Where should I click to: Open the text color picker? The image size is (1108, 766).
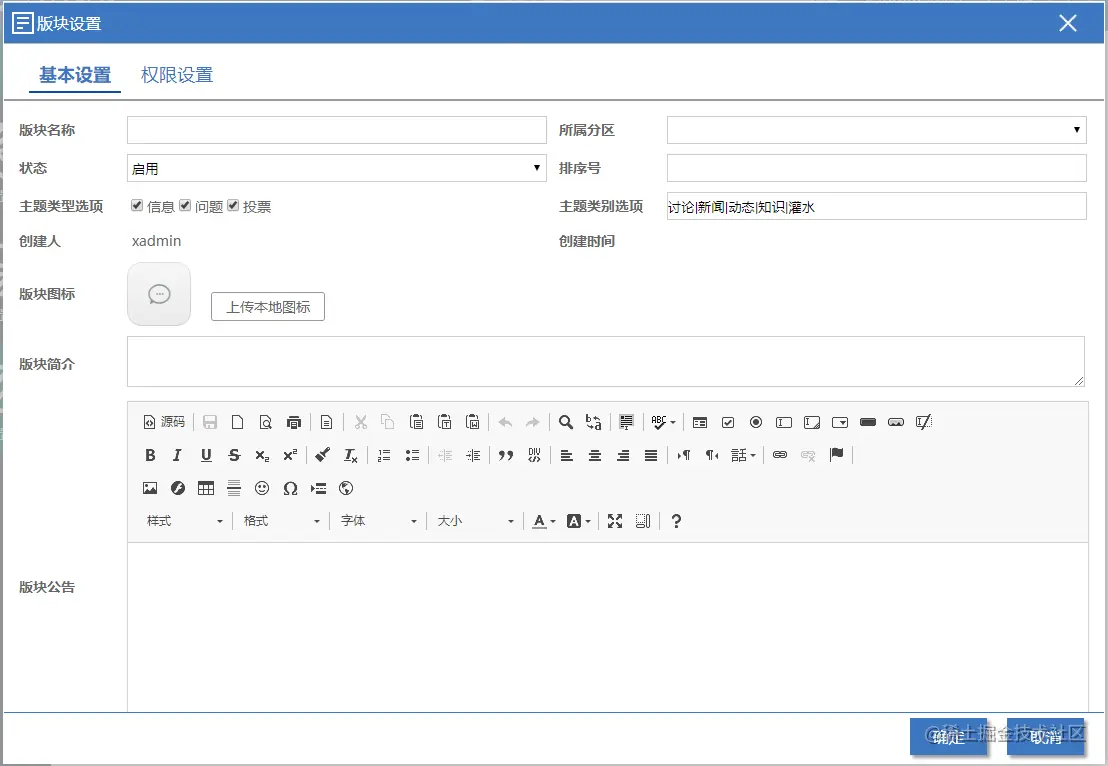tap(543, 522)
